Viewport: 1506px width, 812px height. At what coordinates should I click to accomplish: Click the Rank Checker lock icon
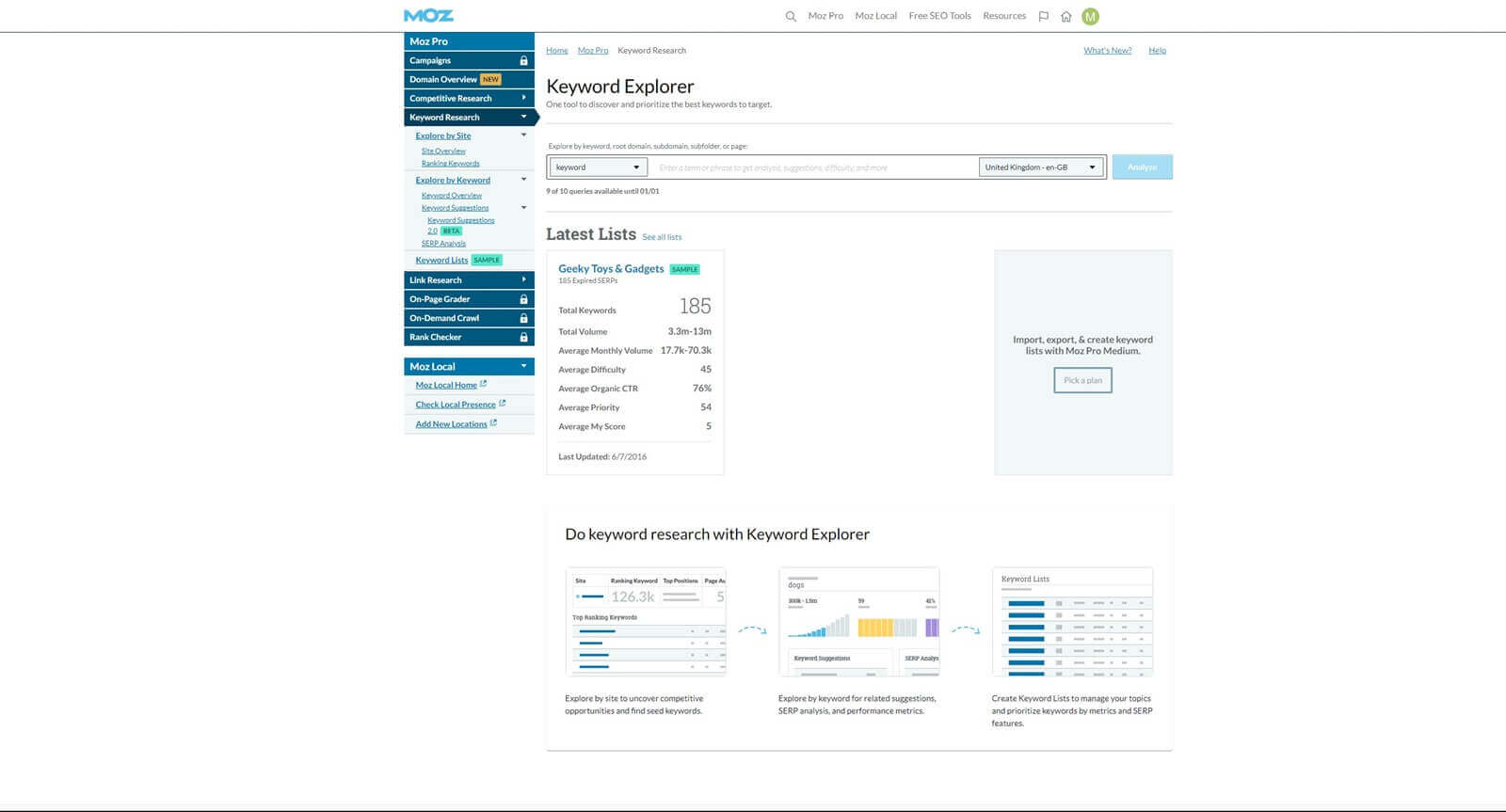(x=524, y=337)
